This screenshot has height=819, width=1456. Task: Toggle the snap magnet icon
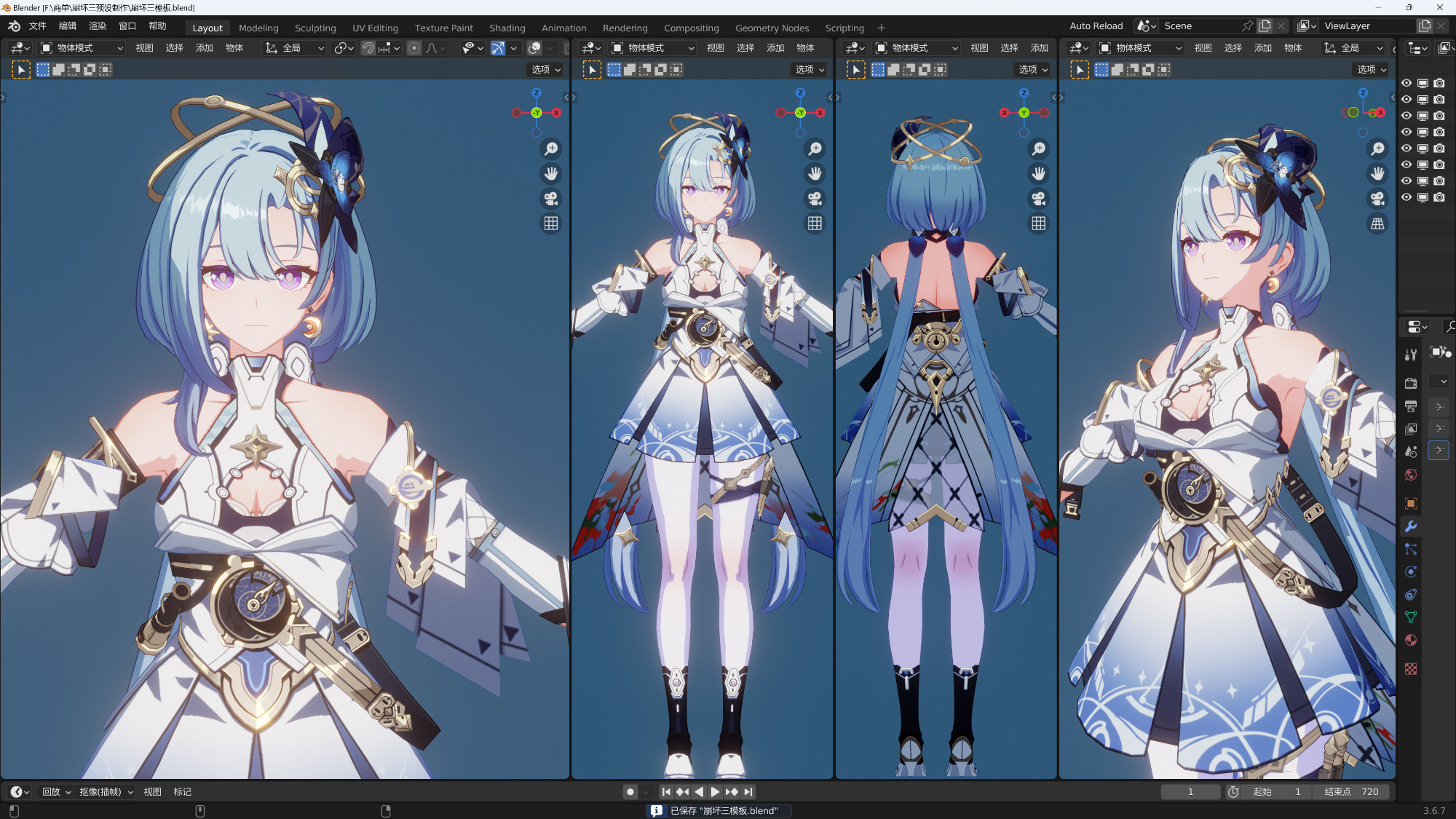368,48
